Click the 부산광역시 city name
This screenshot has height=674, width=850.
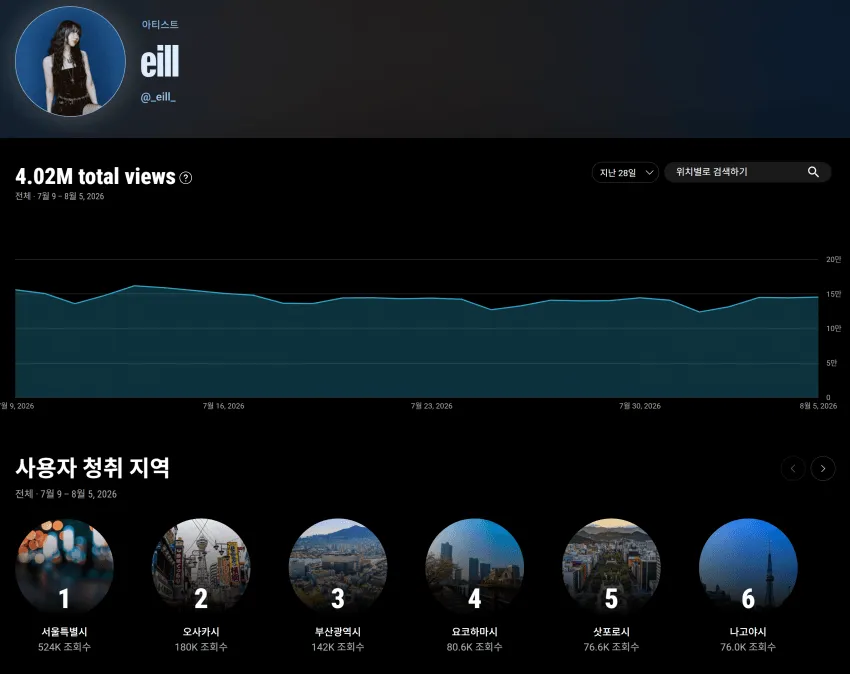(x=338, y=632)
